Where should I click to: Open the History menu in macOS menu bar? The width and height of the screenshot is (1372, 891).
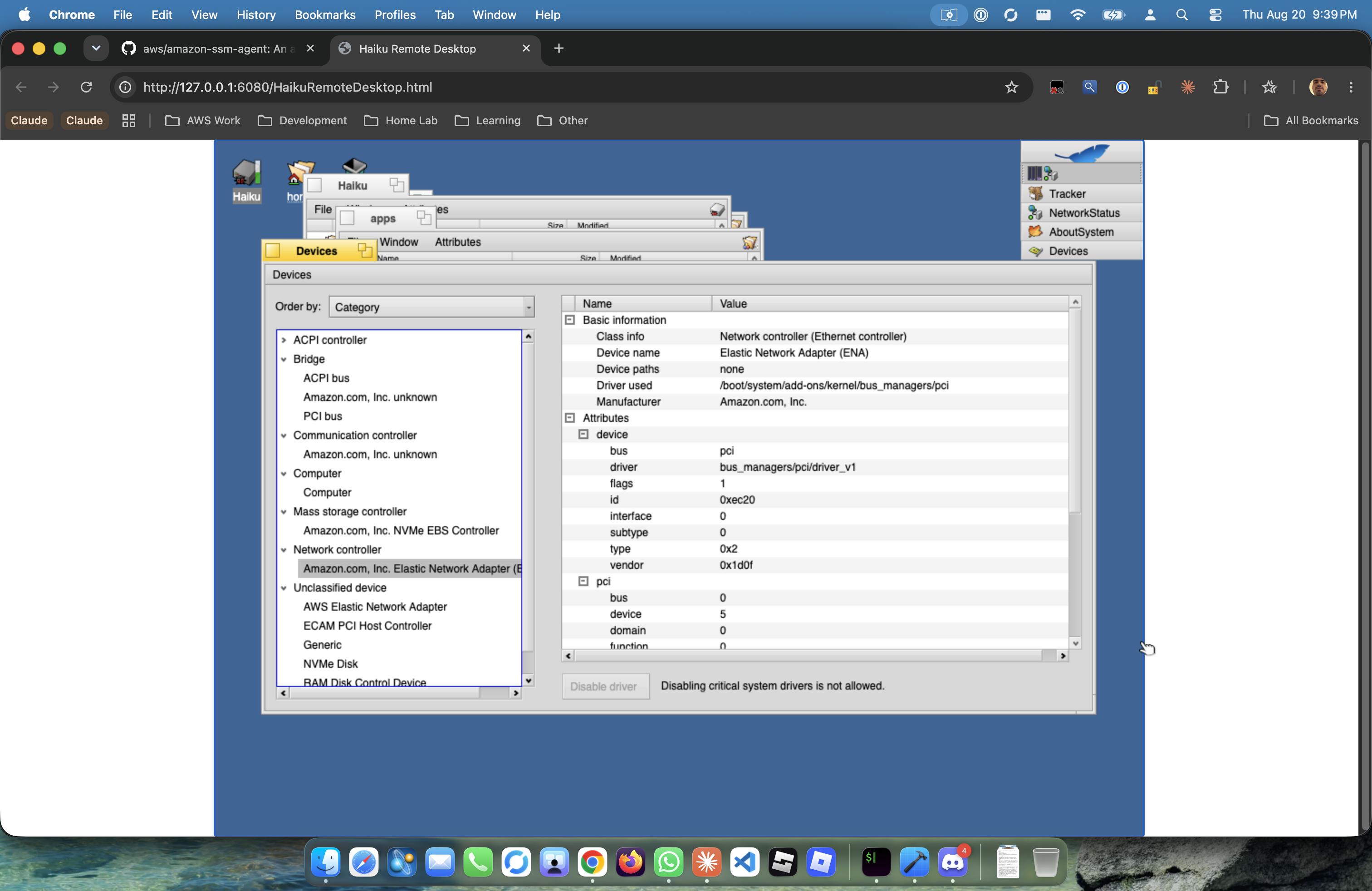pos(256,15)
